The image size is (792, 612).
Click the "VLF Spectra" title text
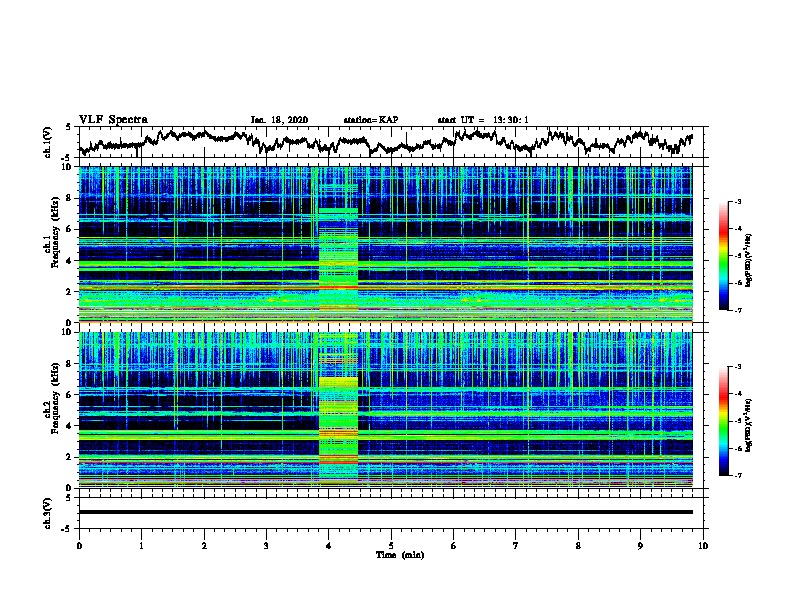coord(113,120)
